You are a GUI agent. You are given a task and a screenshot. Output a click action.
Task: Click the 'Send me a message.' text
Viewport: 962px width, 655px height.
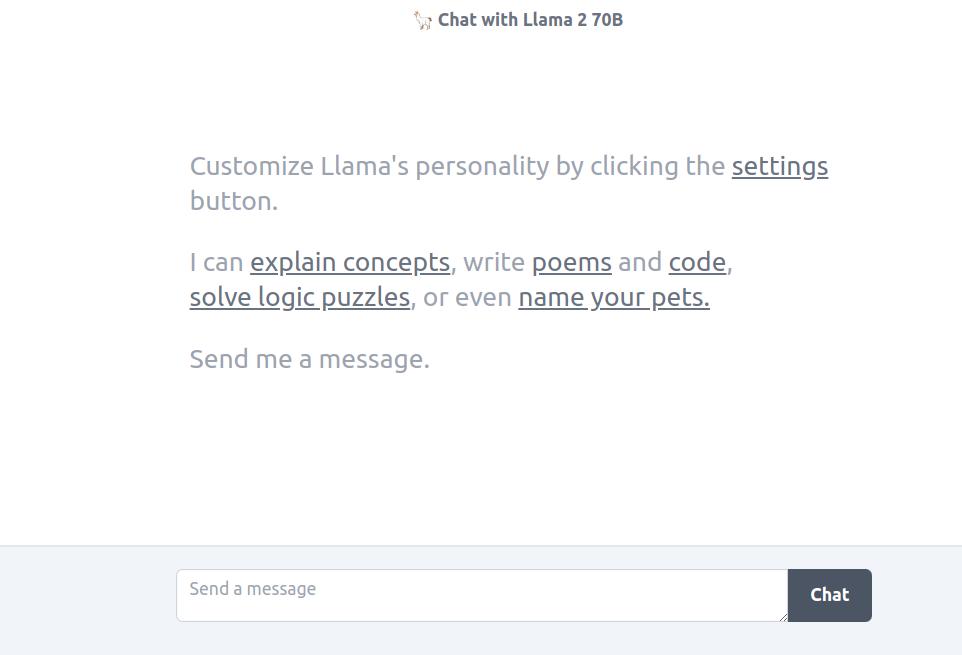[x=310, y=359]
